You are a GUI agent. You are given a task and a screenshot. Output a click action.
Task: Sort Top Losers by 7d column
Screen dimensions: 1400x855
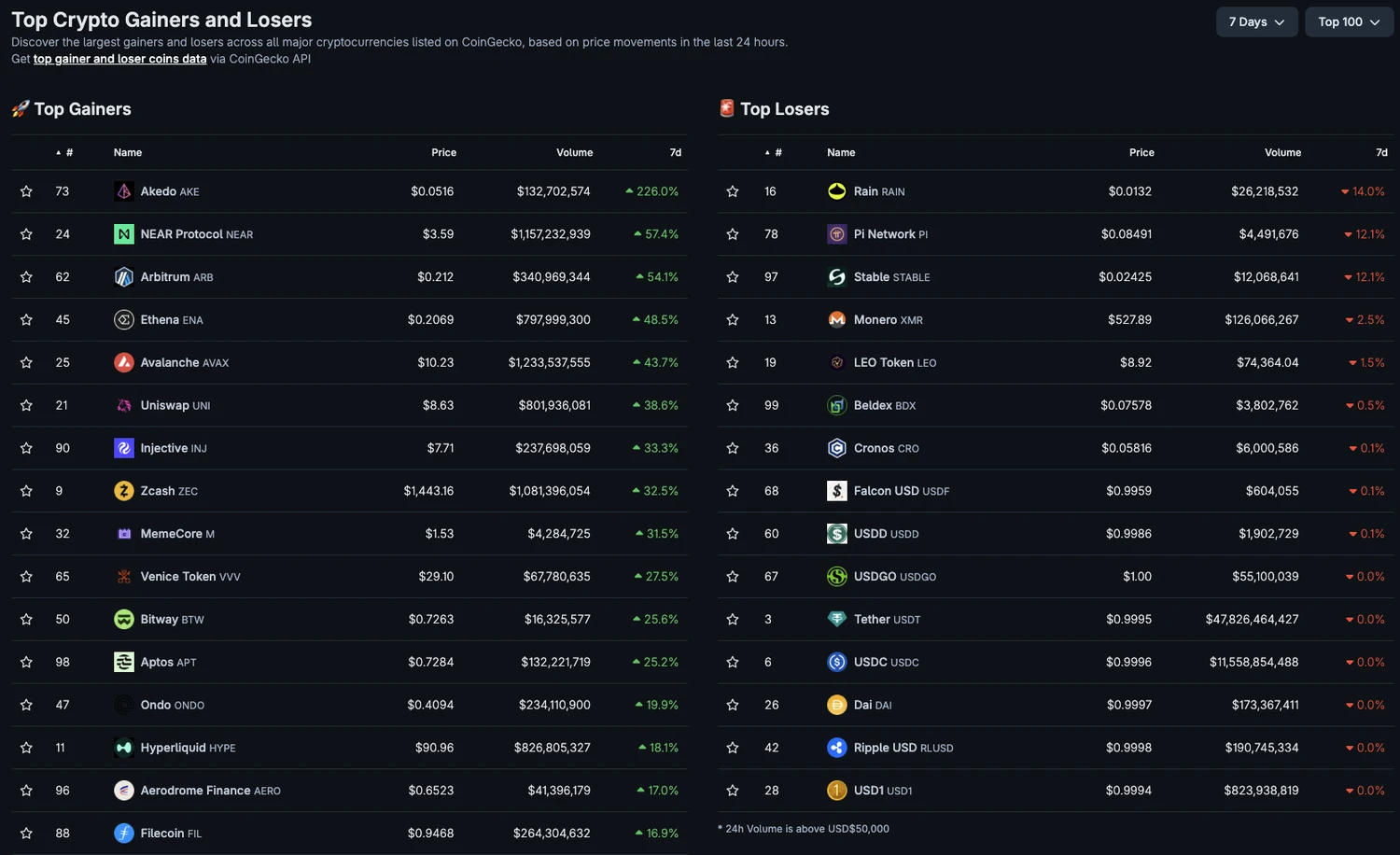[1381, 152]
